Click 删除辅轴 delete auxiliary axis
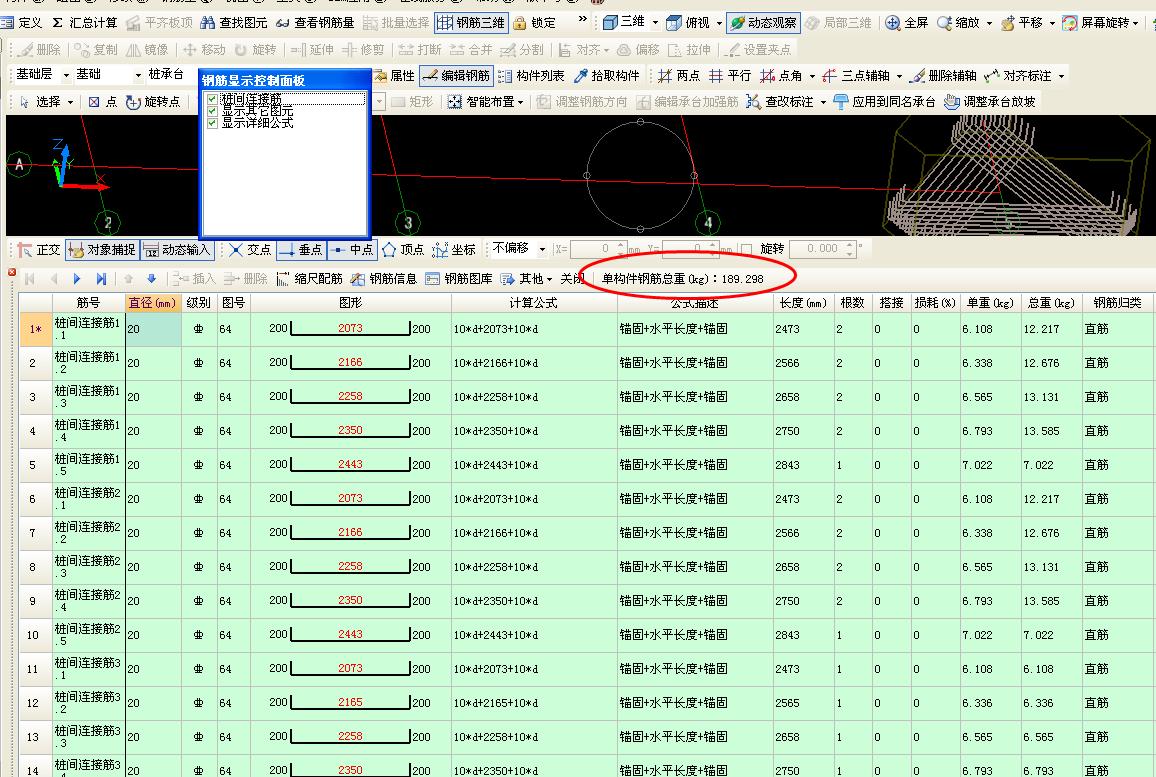Screen dimensions: 1156x777 click(943, 75)
